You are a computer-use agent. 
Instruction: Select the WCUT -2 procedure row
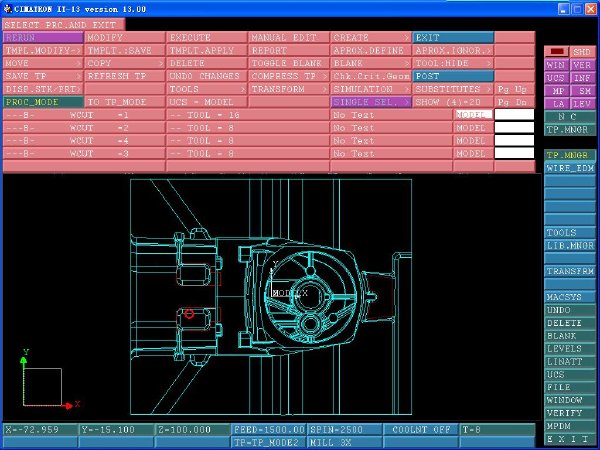coord(84,128)
